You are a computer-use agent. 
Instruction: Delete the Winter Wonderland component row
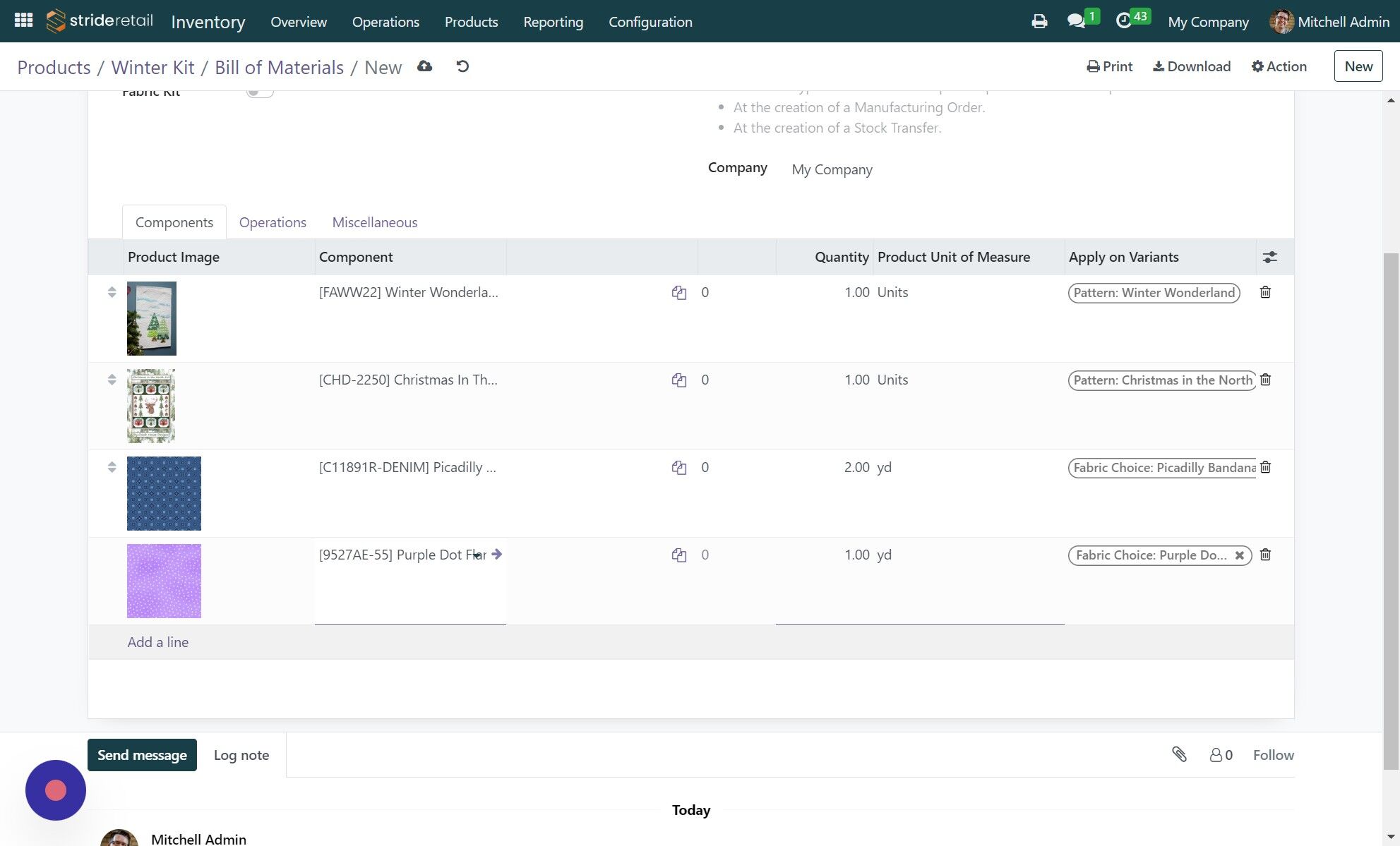[1265, 292]
